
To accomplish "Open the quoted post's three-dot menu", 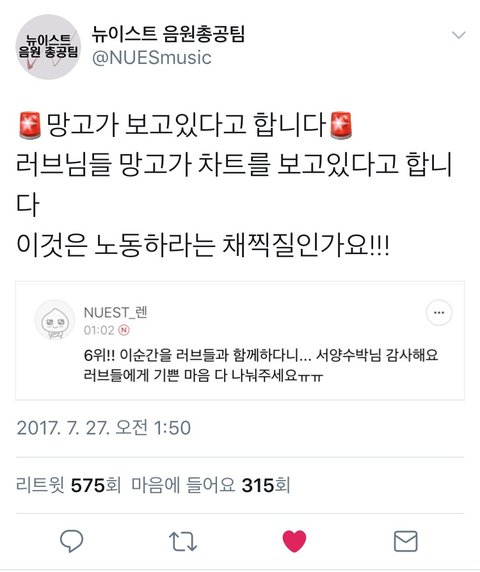I will [439, 313].
